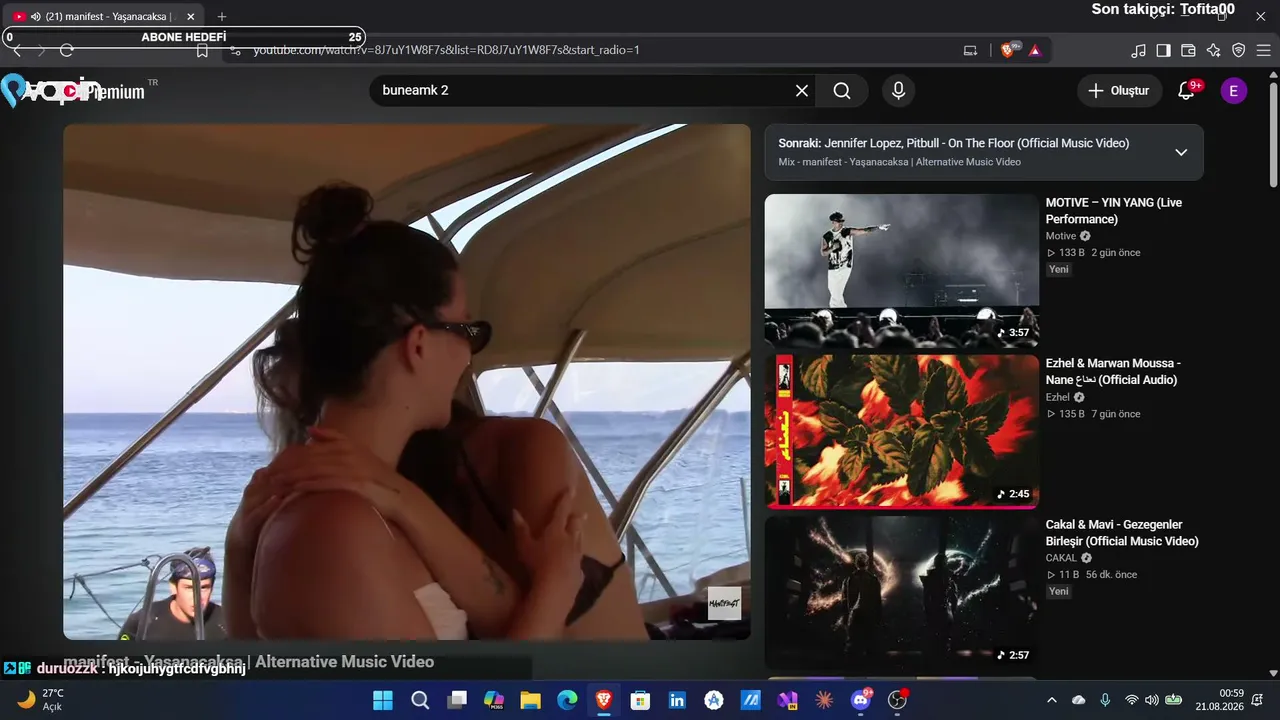
Task: Open the volume control in system tray
Action: click(1152, 700)
